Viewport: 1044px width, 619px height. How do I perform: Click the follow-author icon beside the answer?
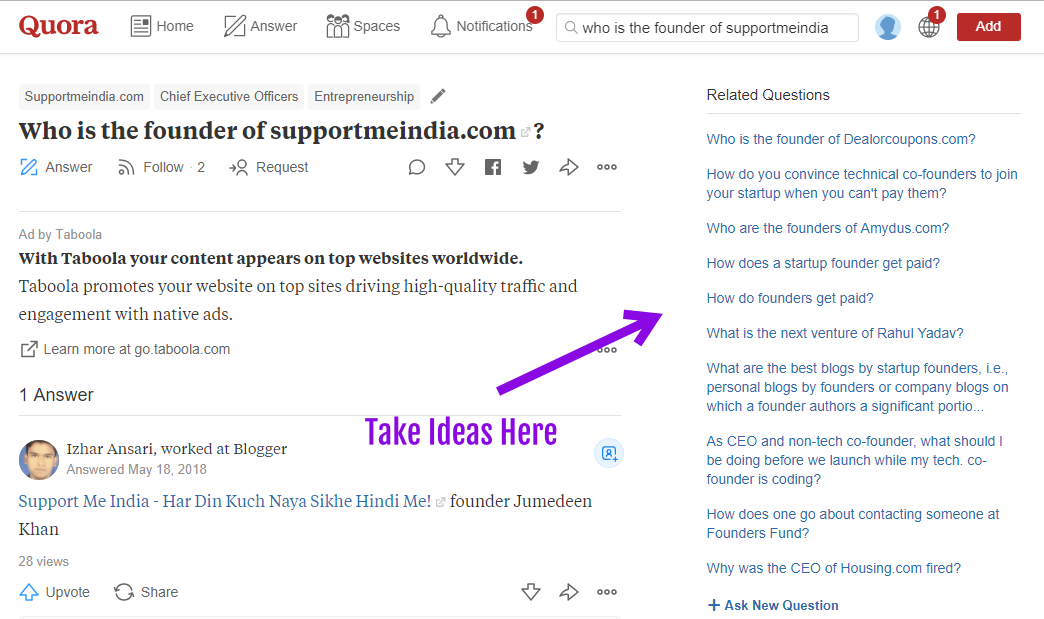[x=609, y=453]
